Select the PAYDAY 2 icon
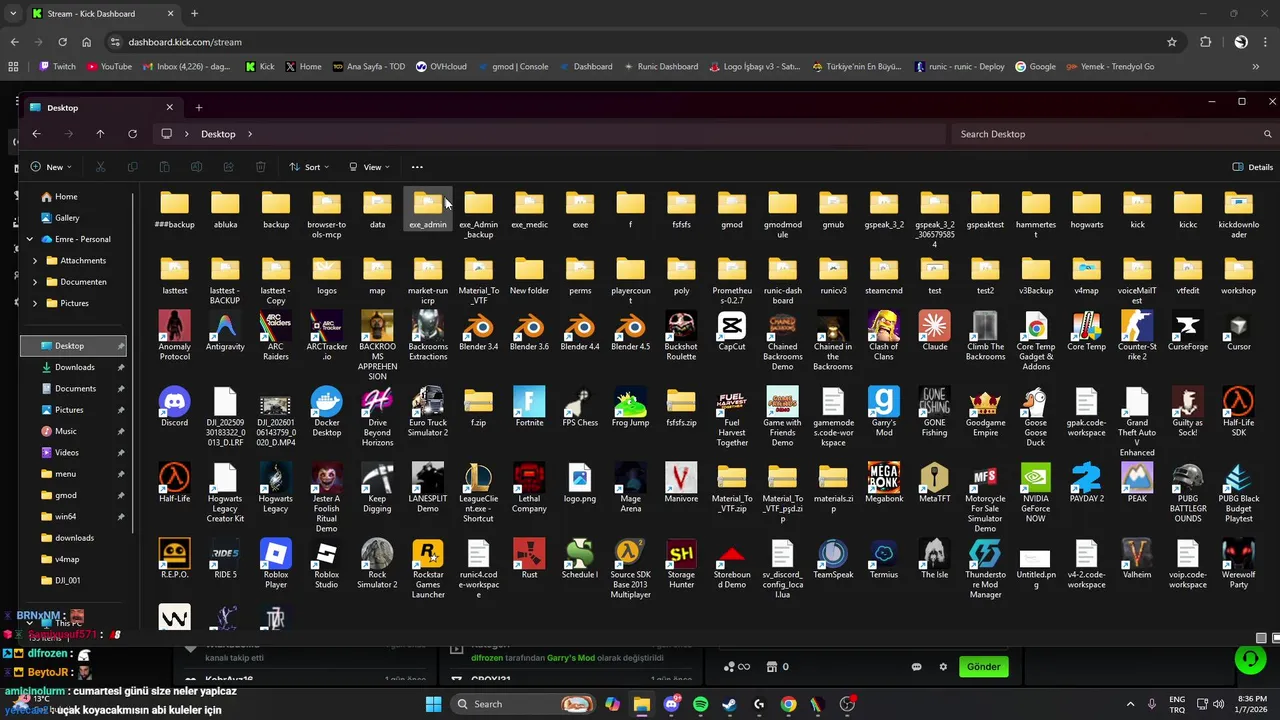This screenshot has width=1280, height=720. [x=1086, y=484]
